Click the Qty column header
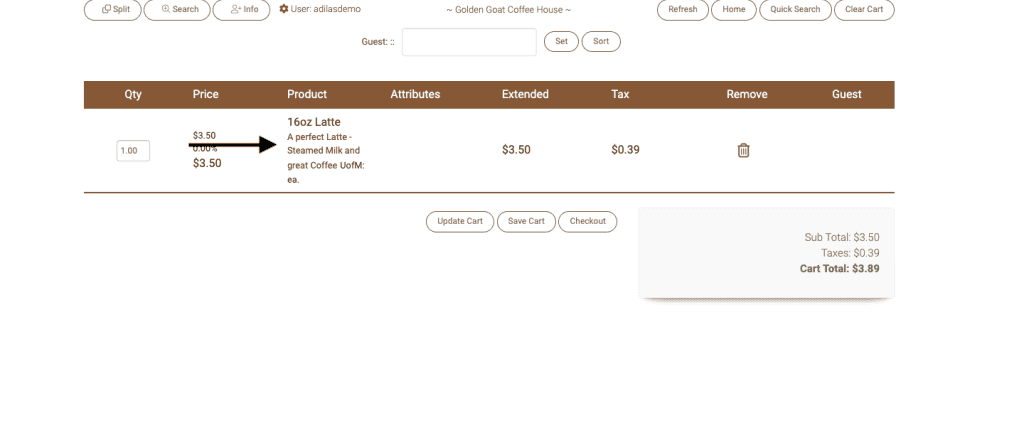Viewport: 1024px width, 435px height. click(133, 94)
